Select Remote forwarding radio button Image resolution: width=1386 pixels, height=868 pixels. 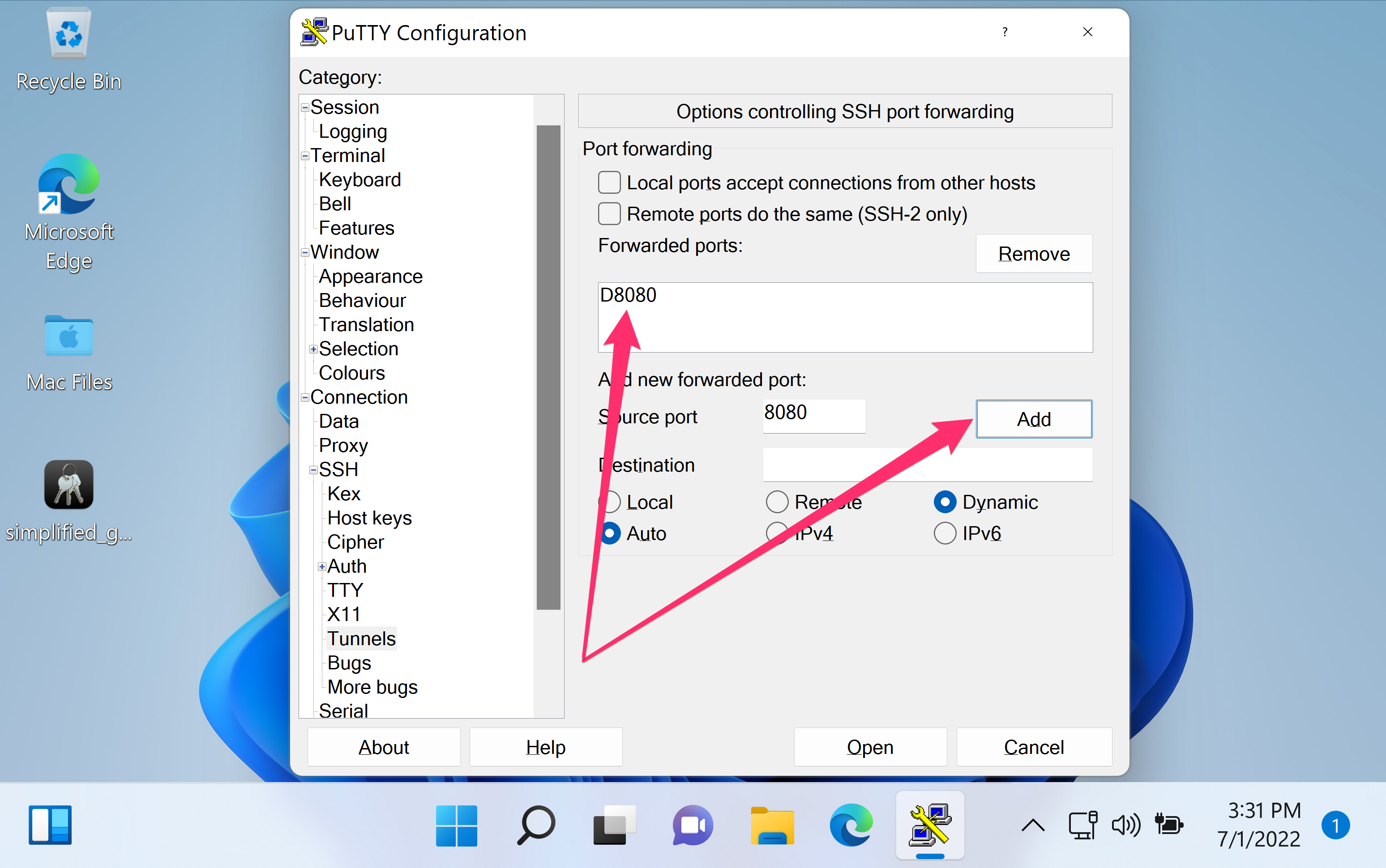(x=777, y=502)
